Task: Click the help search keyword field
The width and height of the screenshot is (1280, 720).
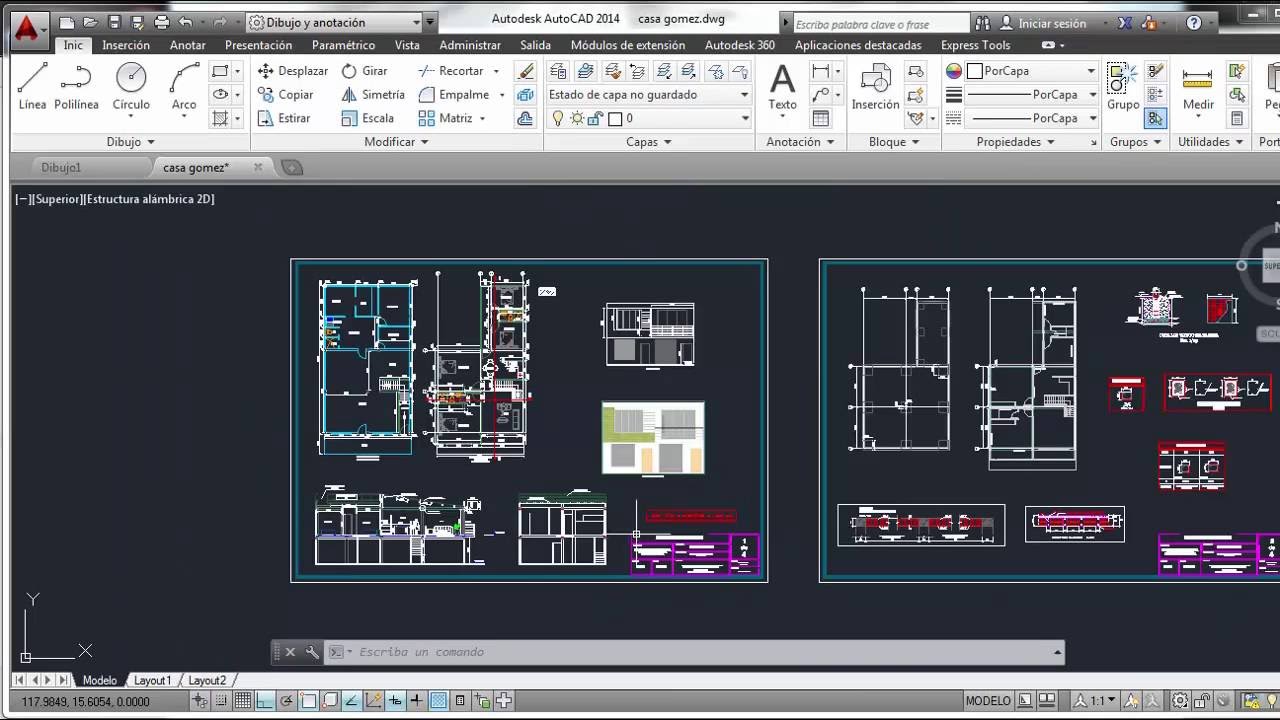Action: pos(880,23)
